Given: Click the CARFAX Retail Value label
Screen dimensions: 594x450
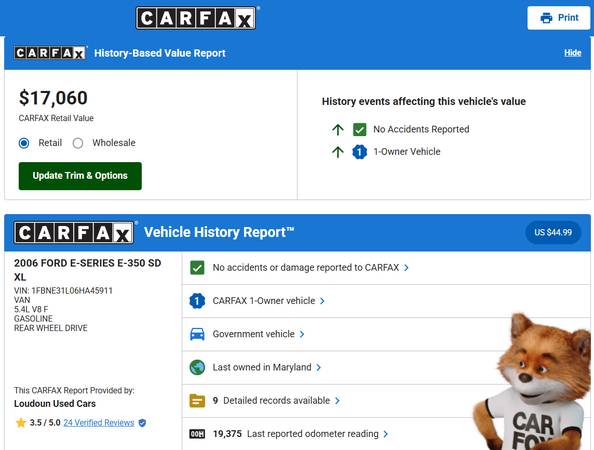Looking at the screenshot, I should pos(56,118).
